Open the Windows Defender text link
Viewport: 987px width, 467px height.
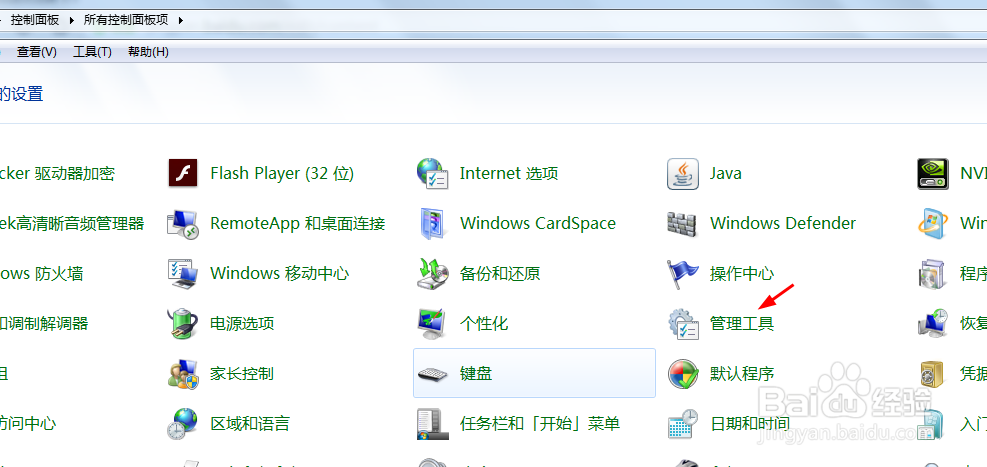783,223
